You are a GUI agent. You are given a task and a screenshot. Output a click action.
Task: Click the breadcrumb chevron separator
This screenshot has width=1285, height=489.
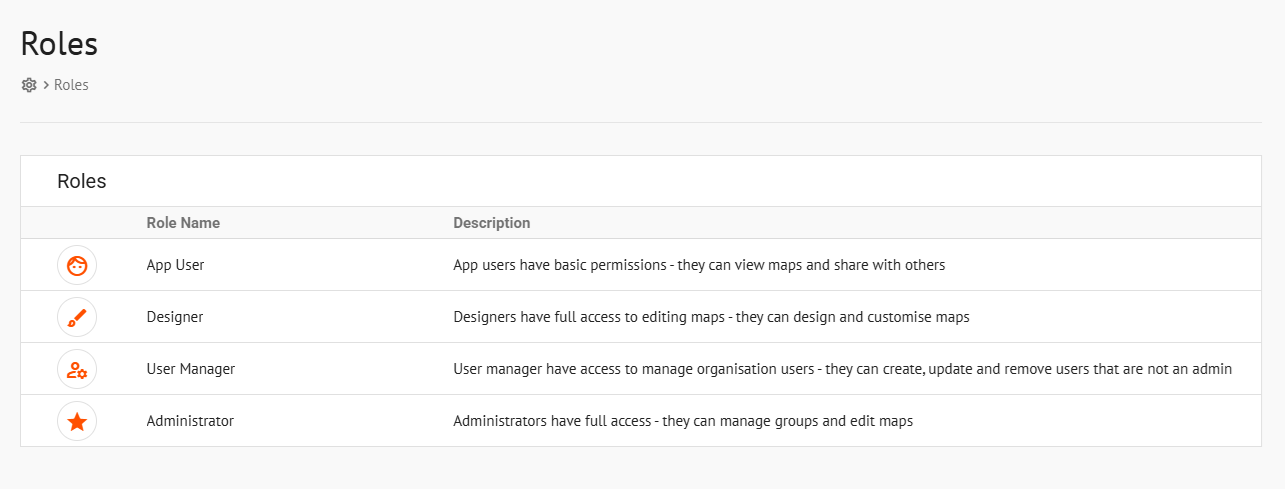pyautogui.click(x=46, y=85)
